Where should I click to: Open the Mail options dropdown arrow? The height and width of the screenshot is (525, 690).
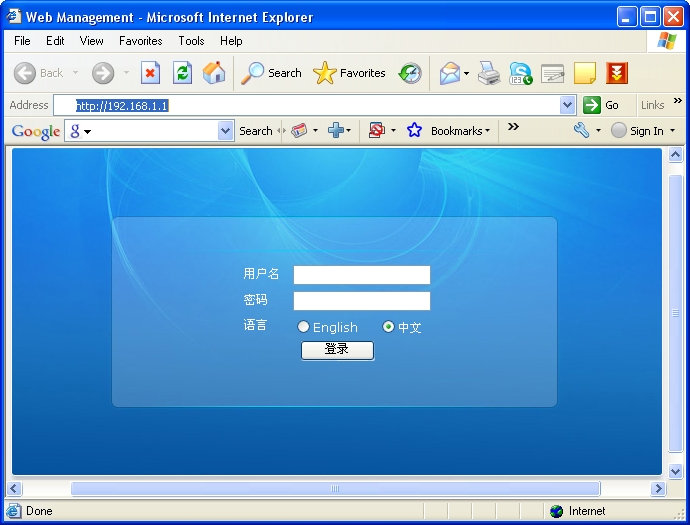coord(466,73)
